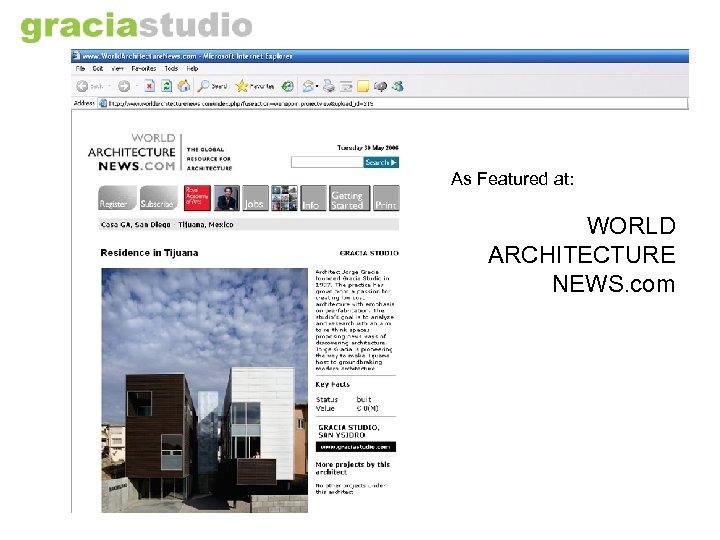Click 'GRACIA STUDIO, SAN YSIDRO' text
This screenshot has width=720, height=540.
(x=349, y=431)
